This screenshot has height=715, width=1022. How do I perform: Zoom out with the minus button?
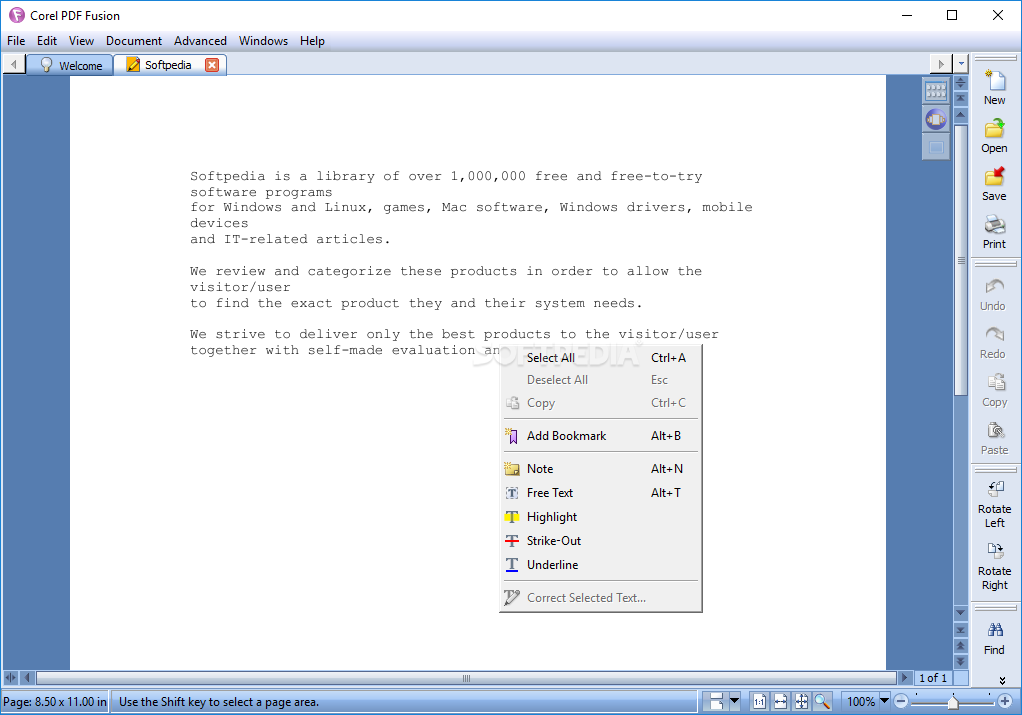(901, 701)
